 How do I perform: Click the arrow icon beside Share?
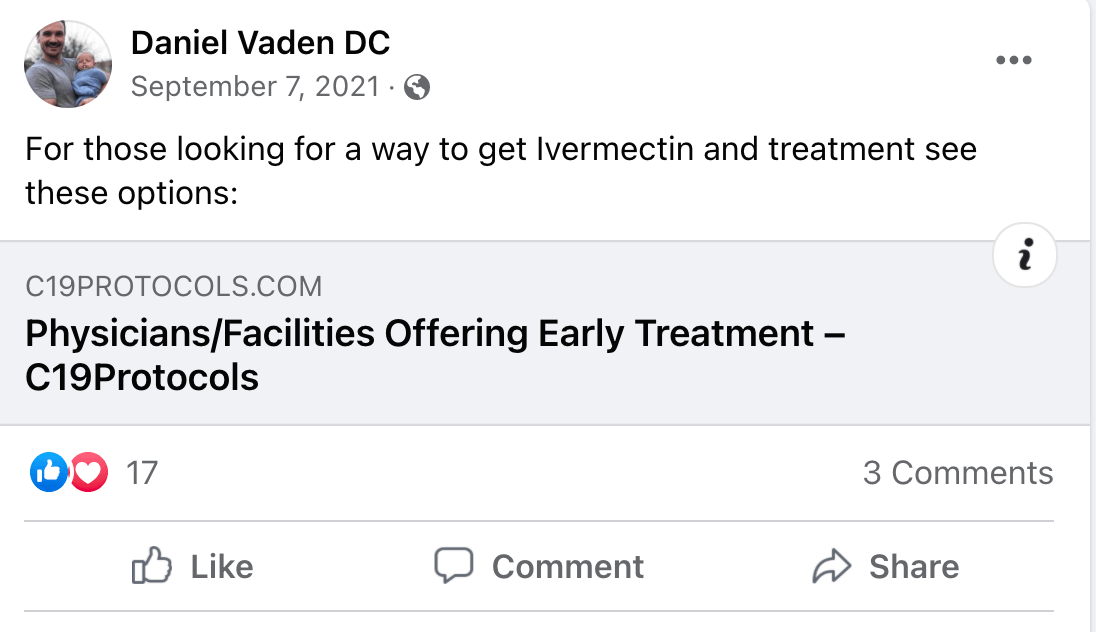[x=832, y=566]
